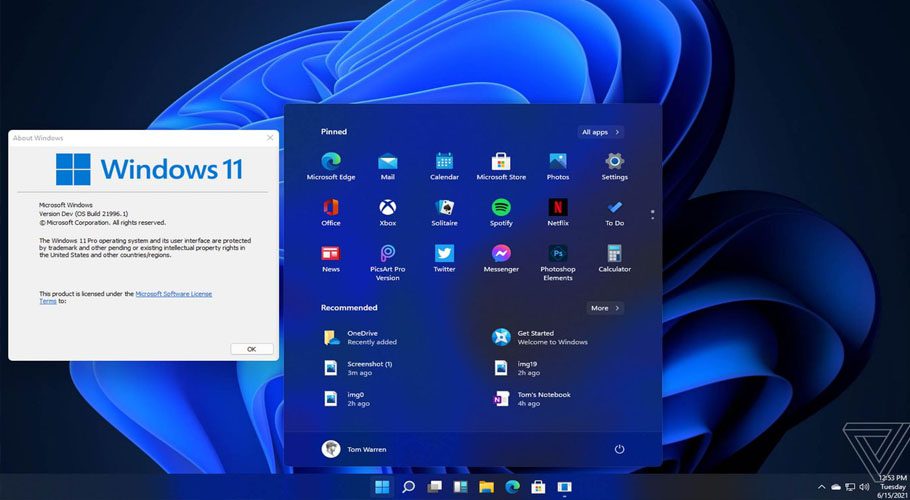The image size is (910, 500).
Task: Open the Get Started welcome item
Action: click(x=540, y=338)
